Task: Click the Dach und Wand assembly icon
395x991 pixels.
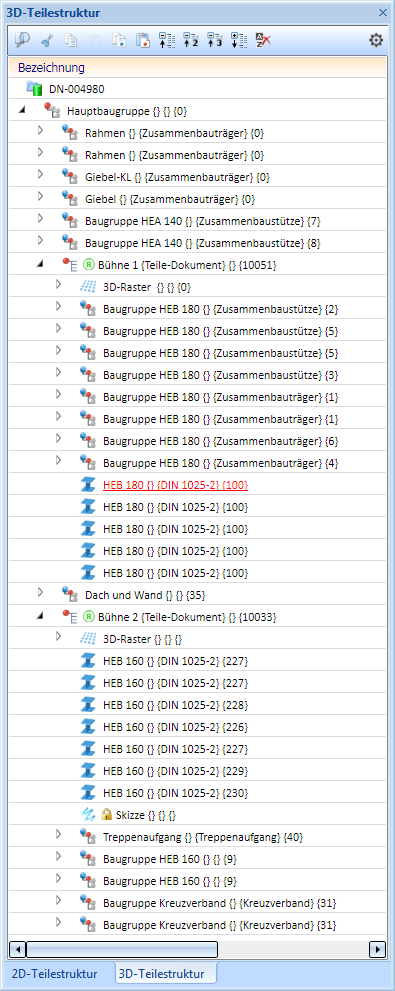Action: coord(69,595)
